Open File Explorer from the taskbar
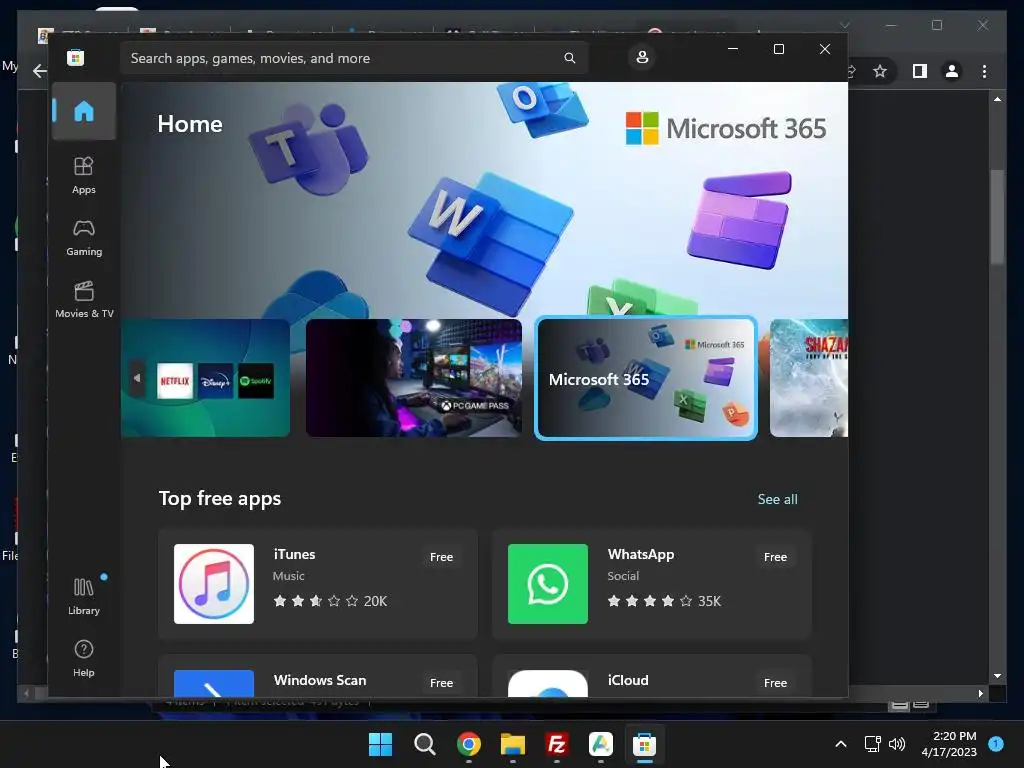This screenshot has height=768, width=1024. [513, 744]
